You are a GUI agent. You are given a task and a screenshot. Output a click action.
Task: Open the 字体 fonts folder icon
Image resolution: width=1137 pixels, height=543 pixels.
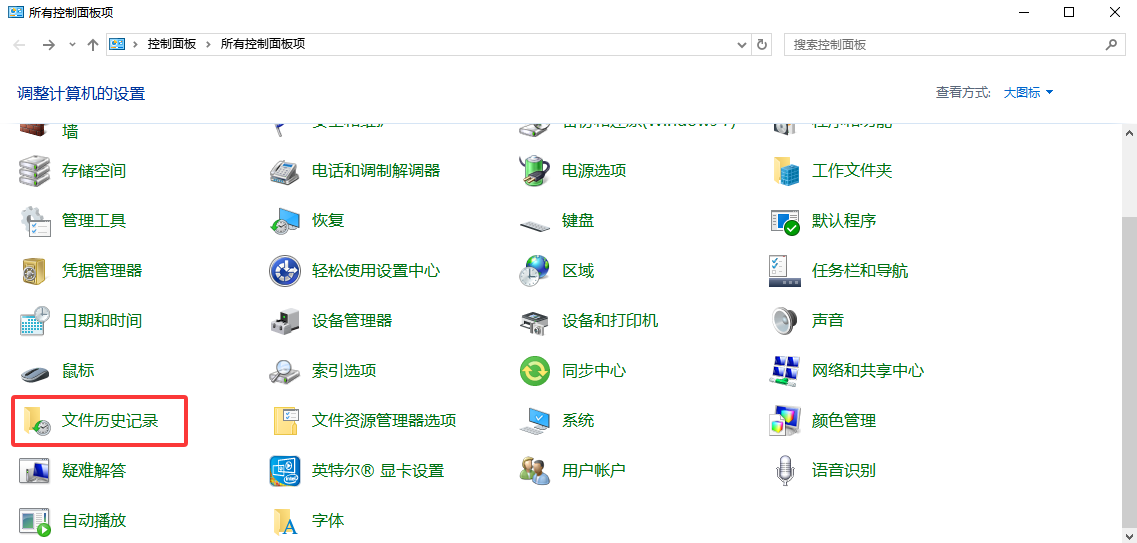[286, 521]
